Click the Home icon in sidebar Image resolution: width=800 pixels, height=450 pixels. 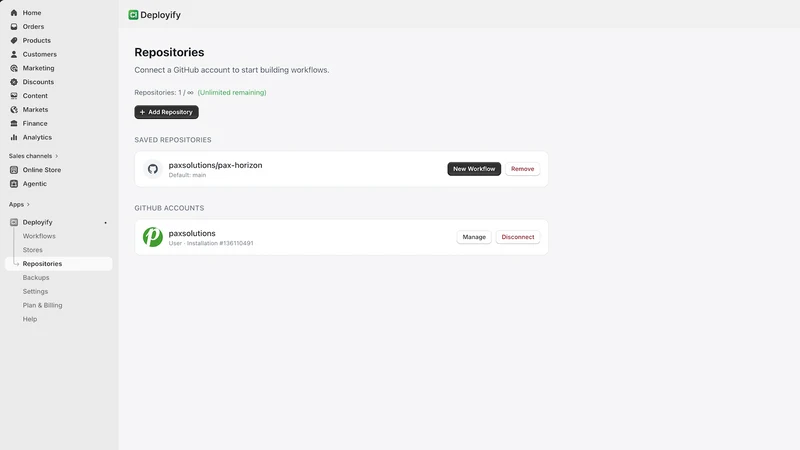14,13
